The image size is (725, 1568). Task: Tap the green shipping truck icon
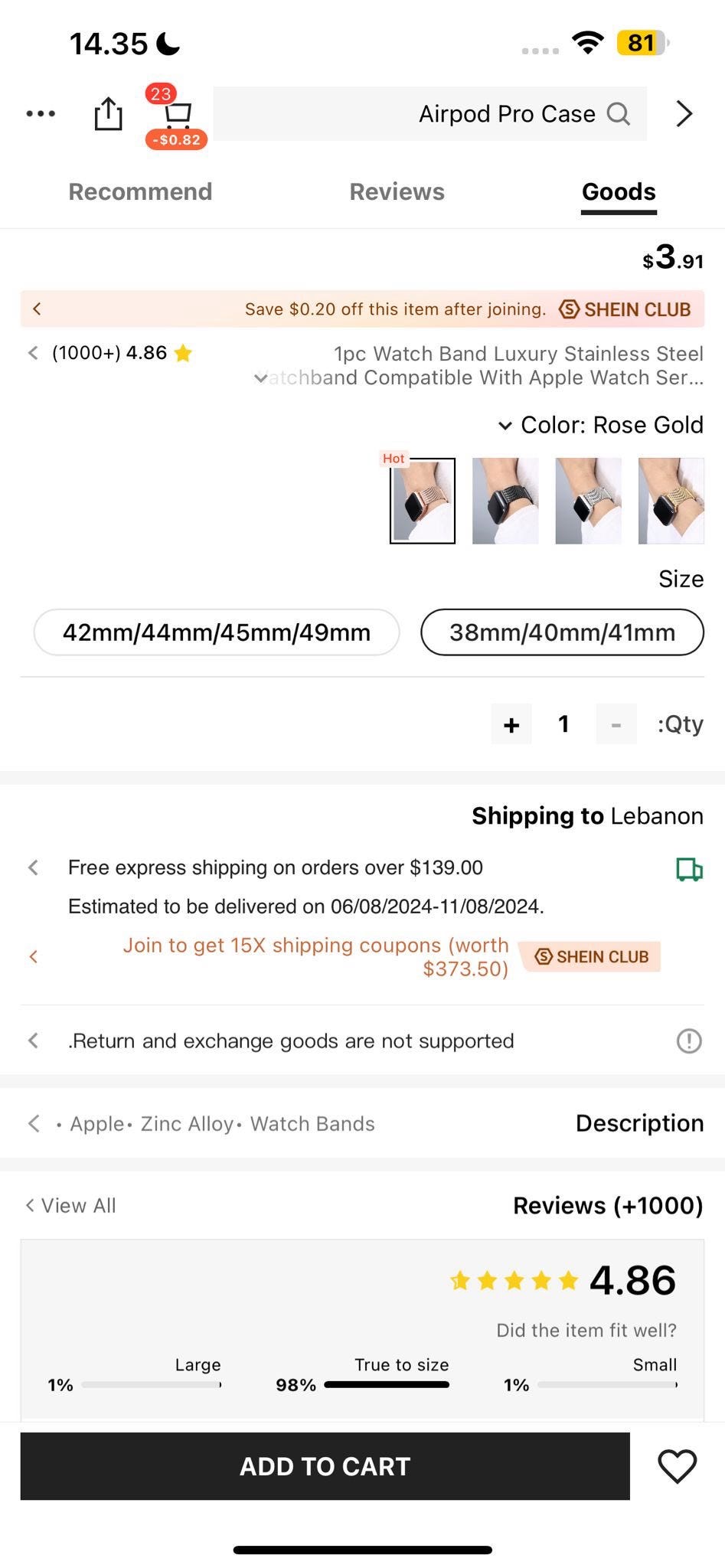[x=689, y=869]
